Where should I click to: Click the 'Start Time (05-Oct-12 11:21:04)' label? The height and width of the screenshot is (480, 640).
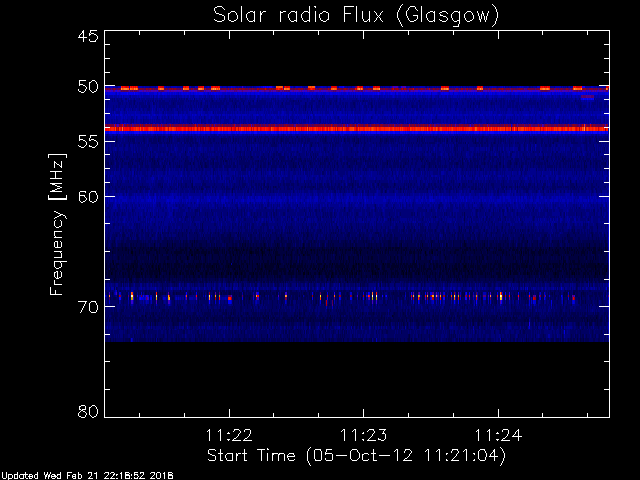pos(356,456)
